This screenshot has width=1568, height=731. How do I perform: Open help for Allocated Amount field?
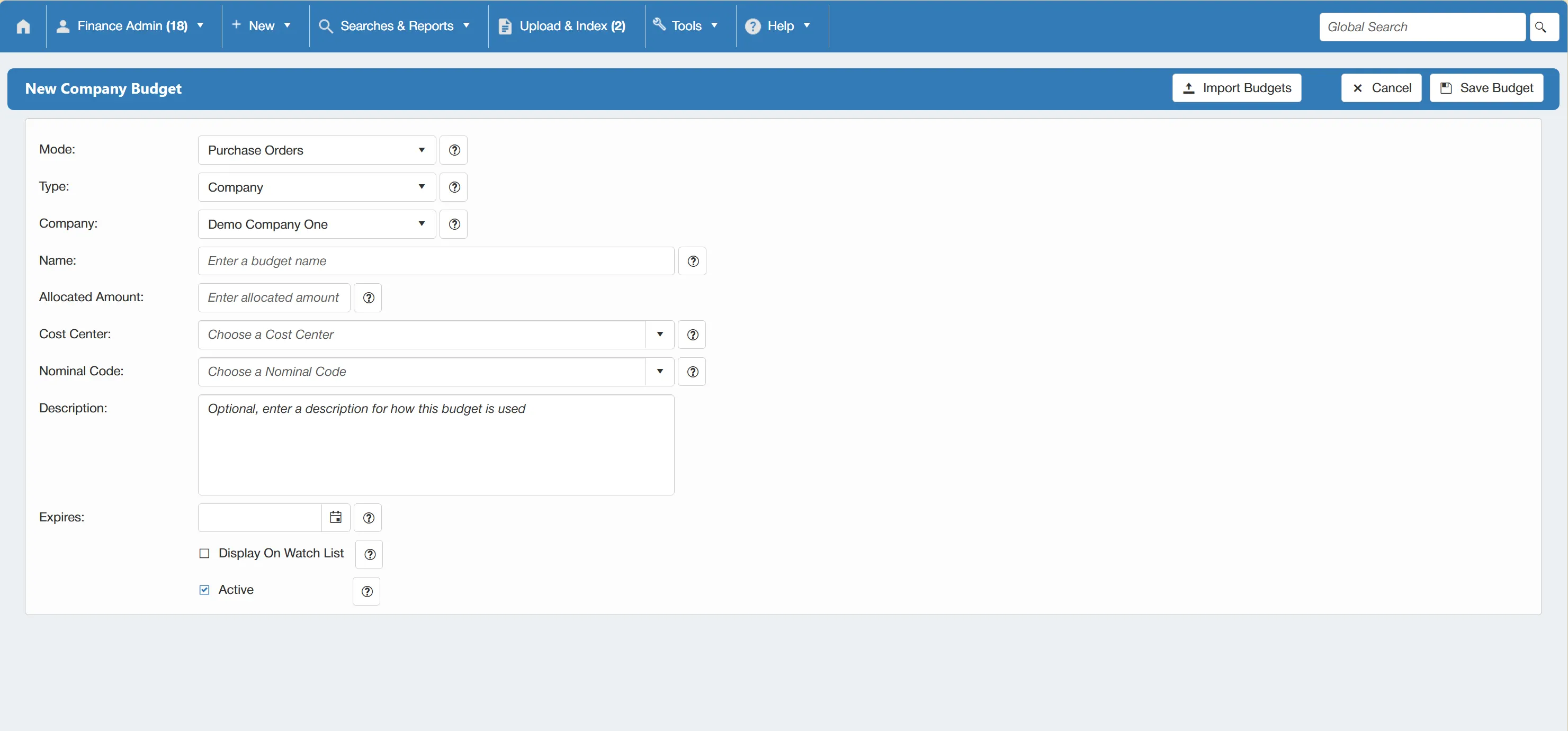tap(368, 297)
